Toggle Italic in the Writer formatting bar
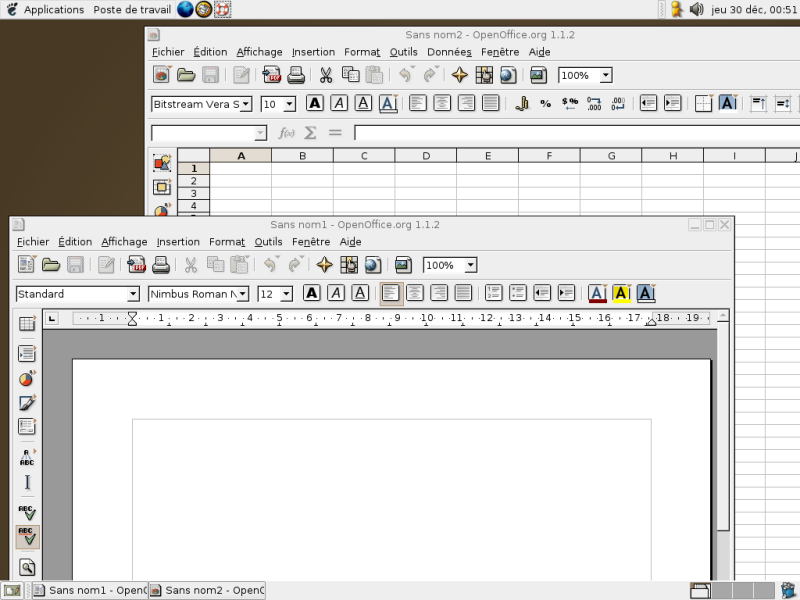Screen dimensions: 800x600 point(336,293)
